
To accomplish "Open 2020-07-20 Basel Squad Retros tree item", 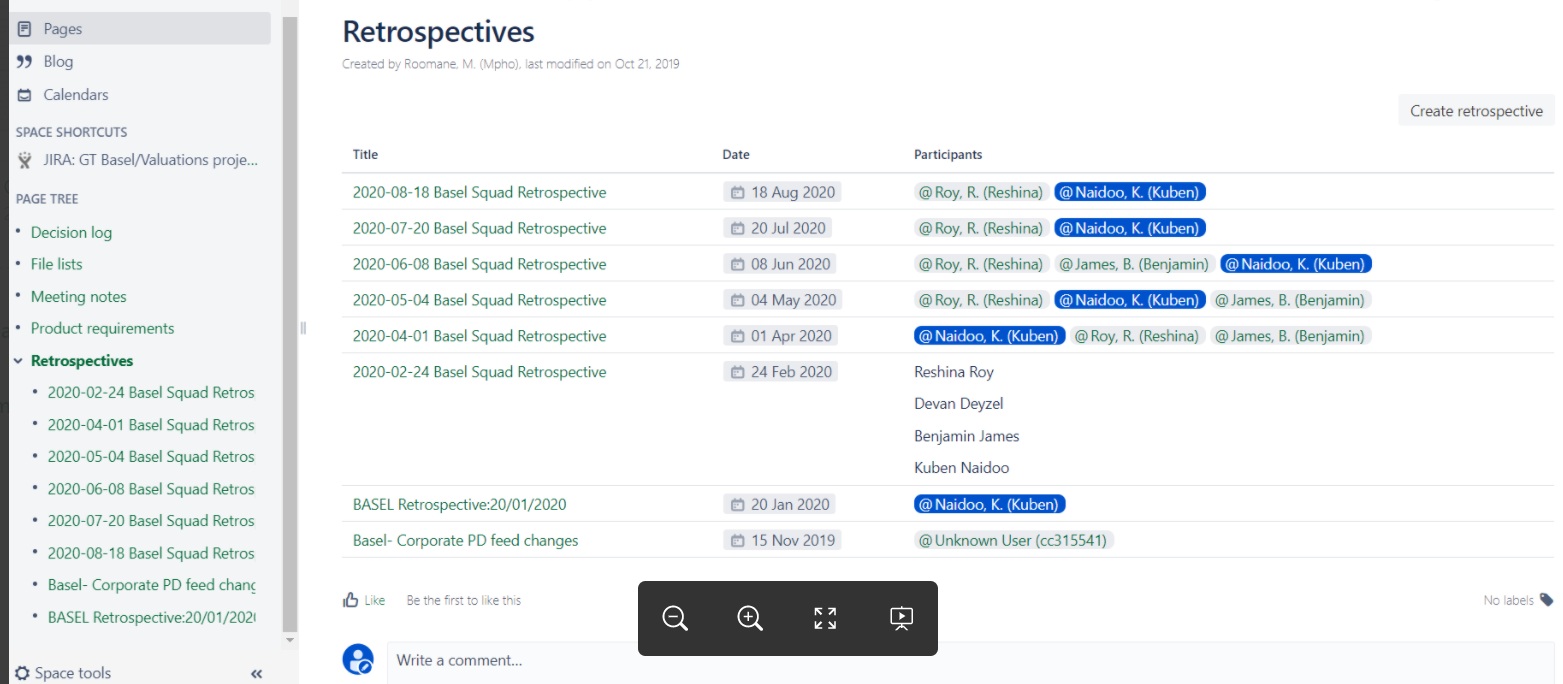I will tap(151, 521).
